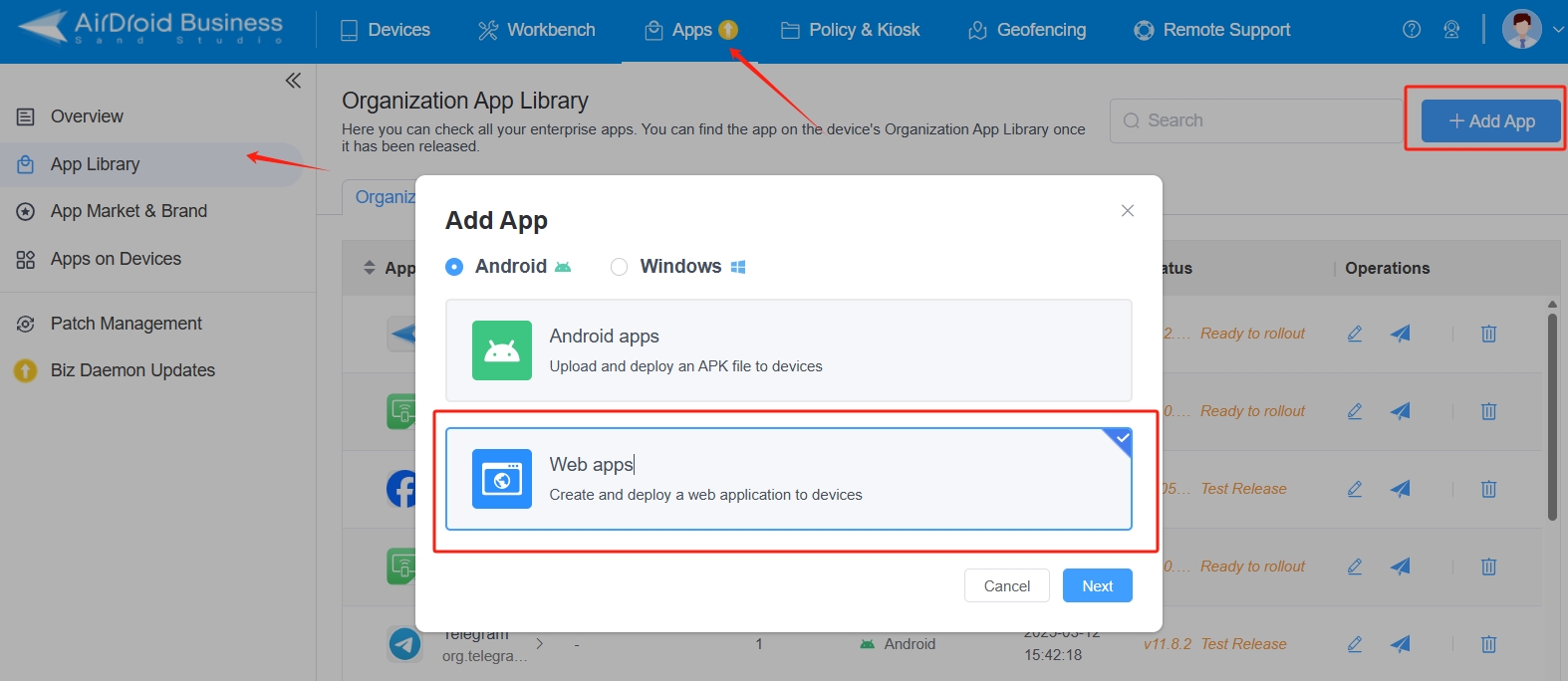The width and height of the screenshot is (1568, 681).
Task: Click the Add App button
Action: point(1491,120)
